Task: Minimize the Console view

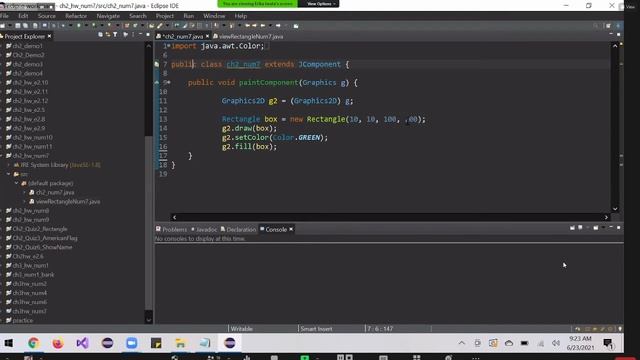Action: (611, 227)
